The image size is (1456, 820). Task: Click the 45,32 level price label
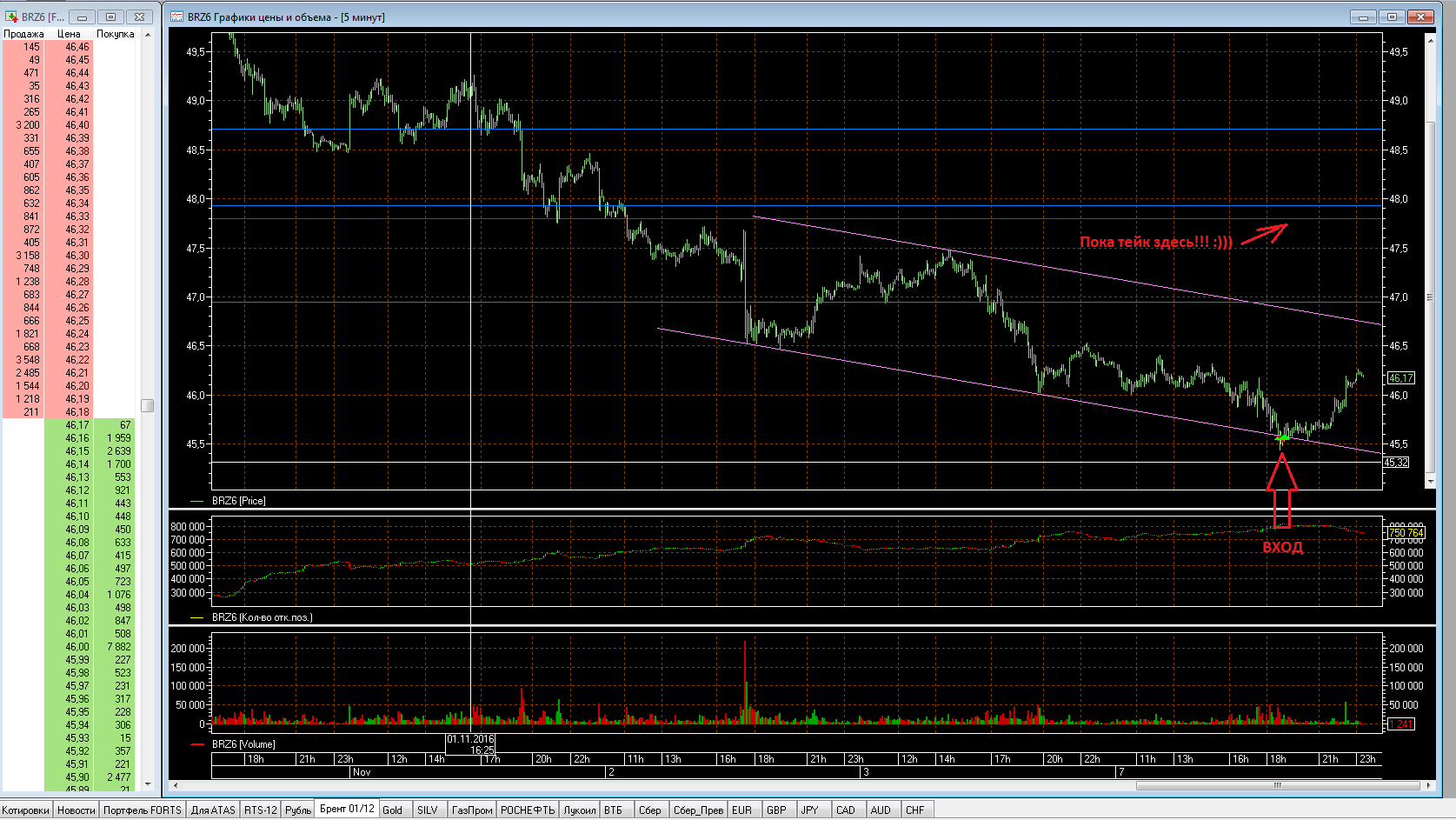point(1396,463)
